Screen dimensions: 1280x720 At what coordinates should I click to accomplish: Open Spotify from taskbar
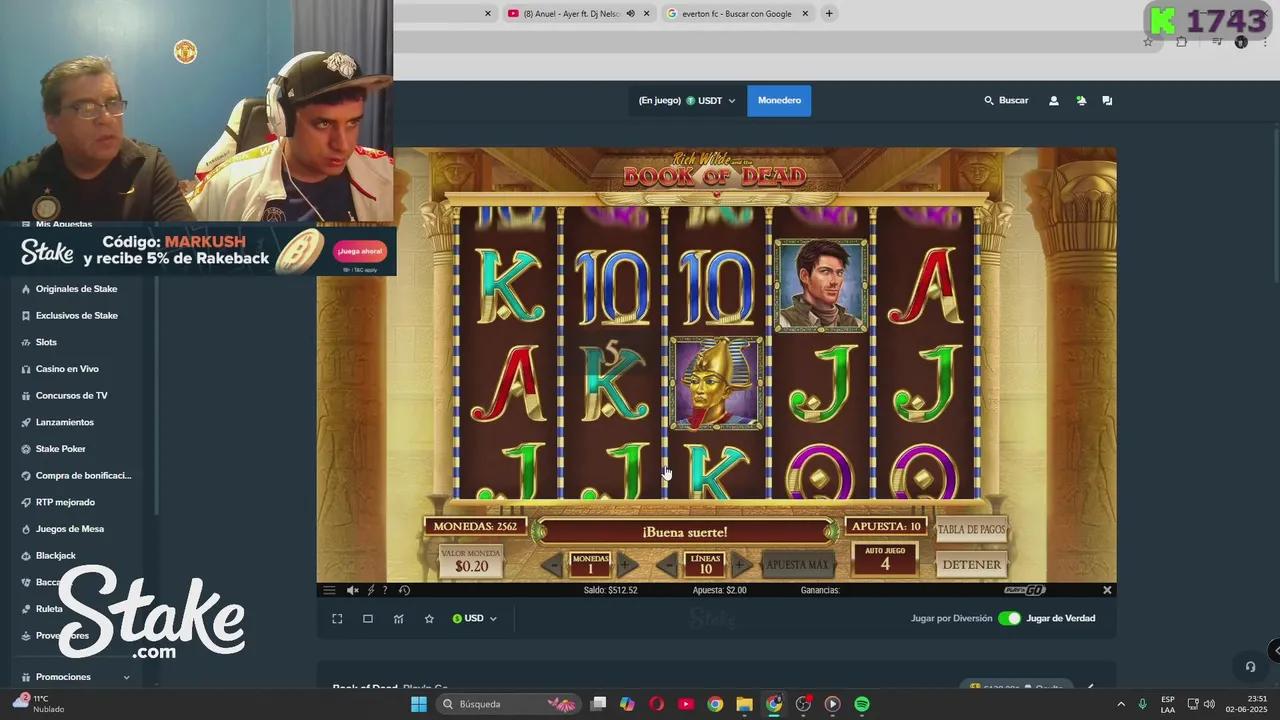862,704
